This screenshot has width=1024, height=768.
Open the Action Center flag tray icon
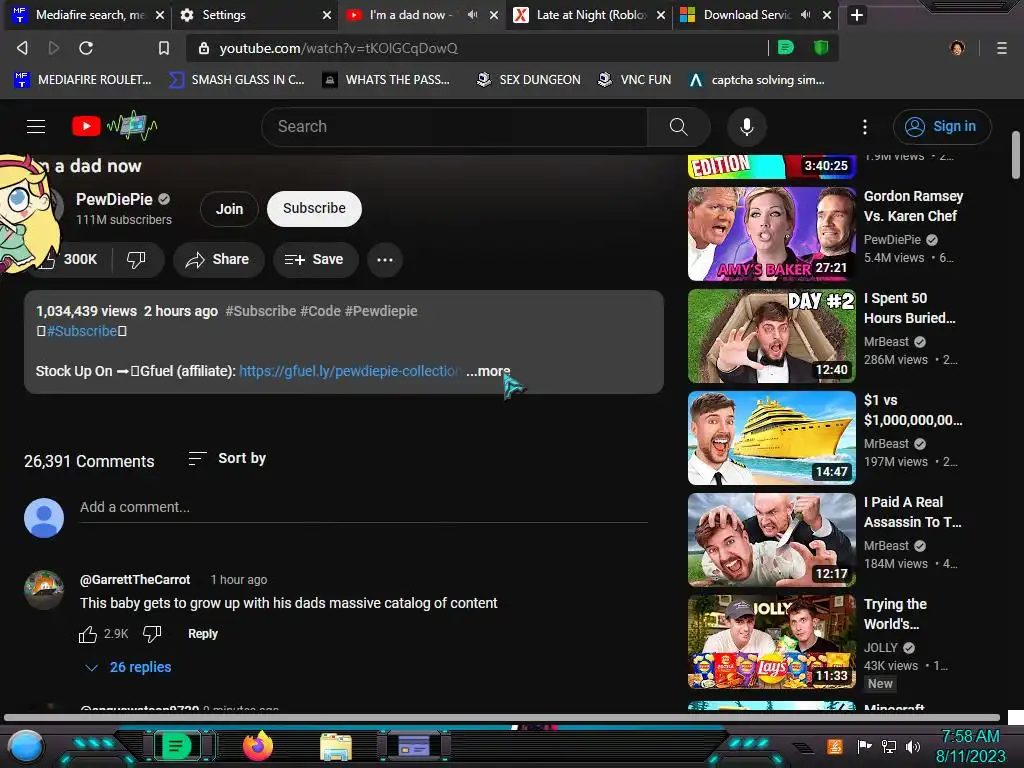865,746
